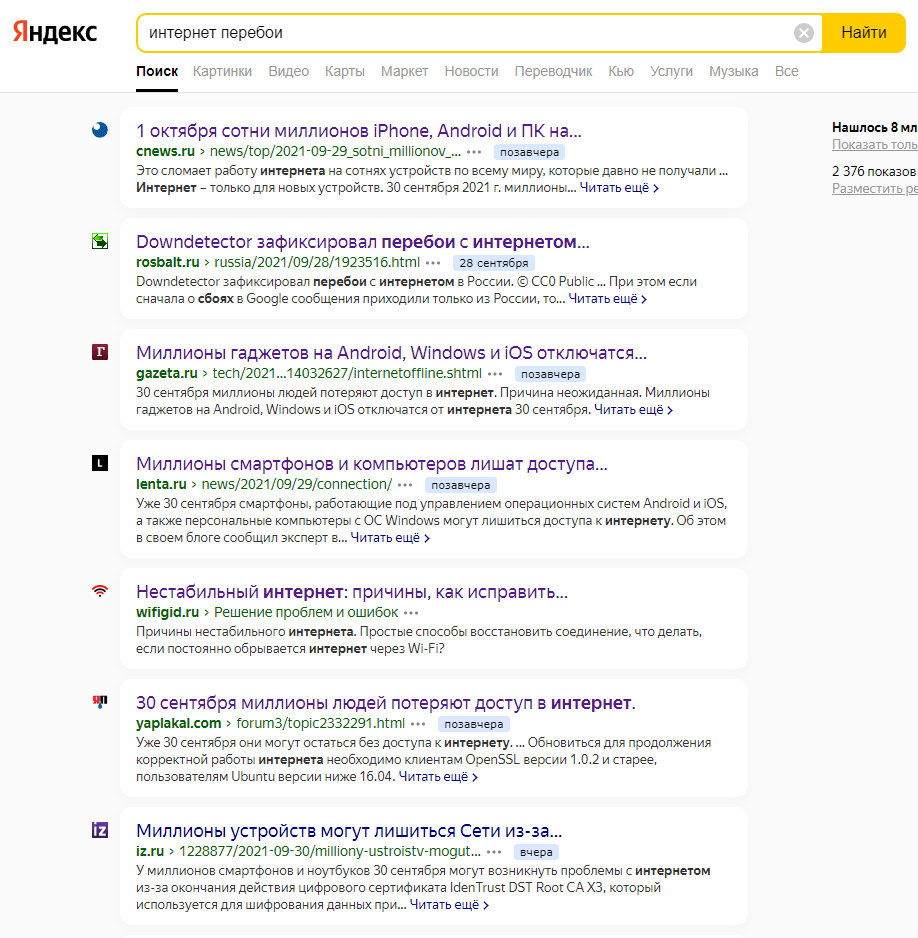Open the forum3/topic2332291.html path link
918x938 pixels.
click(321, 724)
